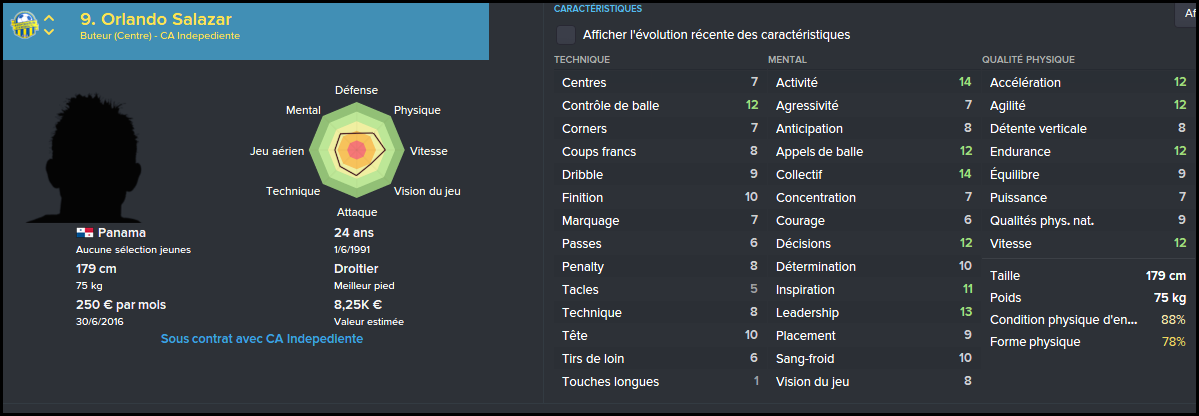Enable Afficher l'évolution récente des caractéristiques checkbox
The width and height of the screenshot is (1199, 416).
pos(566,35)
